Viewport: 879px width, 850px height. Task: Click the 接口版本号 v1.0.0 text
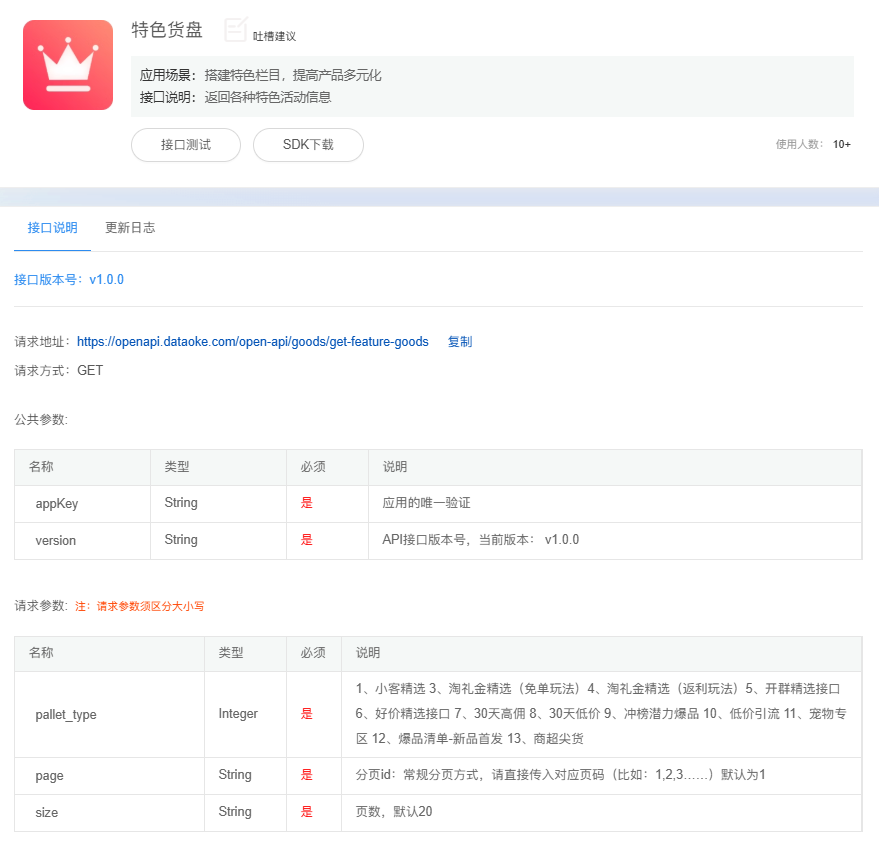[x=69, y=280]
